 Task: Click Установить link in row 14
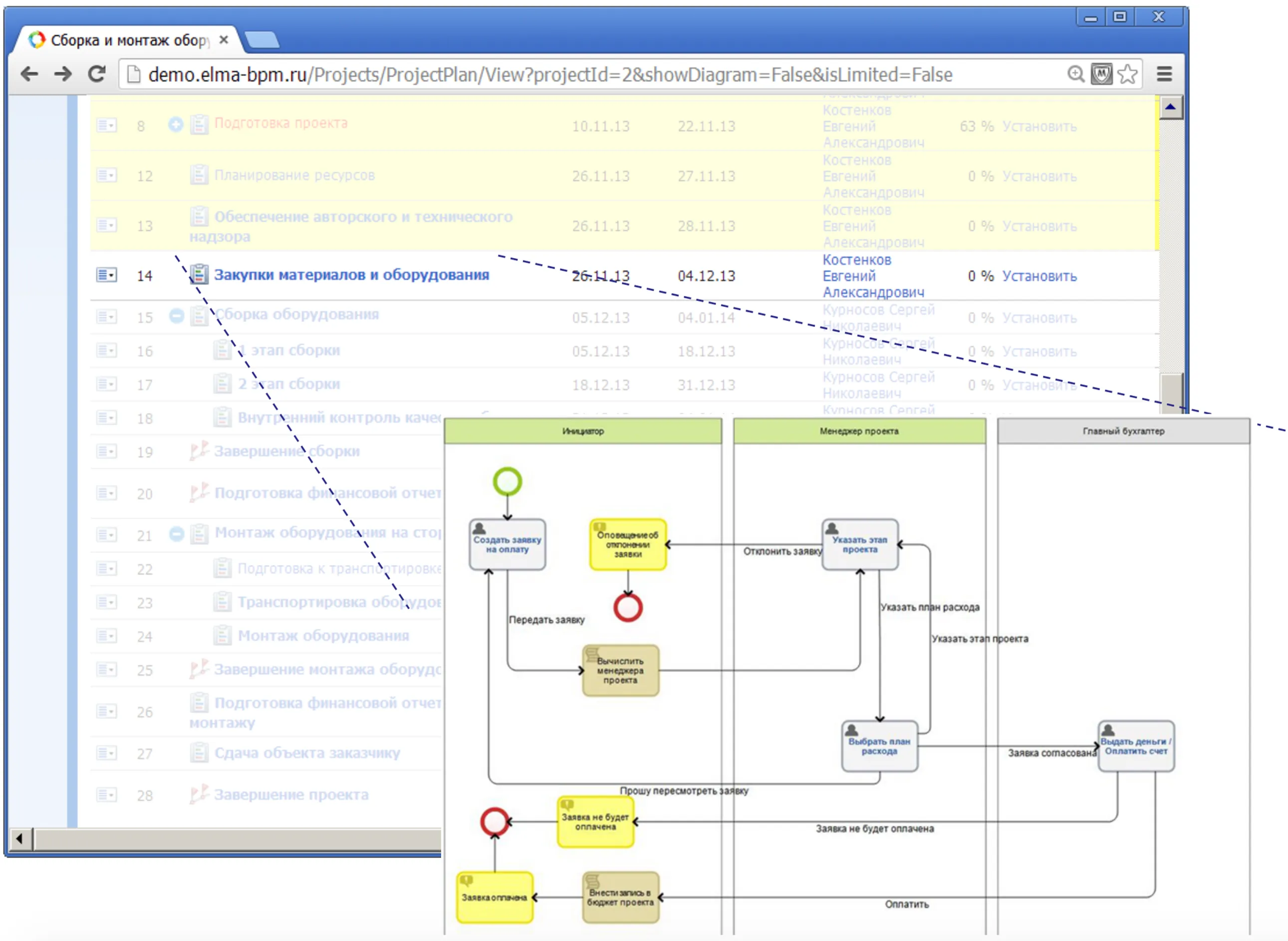click(x=1039, y=276)
